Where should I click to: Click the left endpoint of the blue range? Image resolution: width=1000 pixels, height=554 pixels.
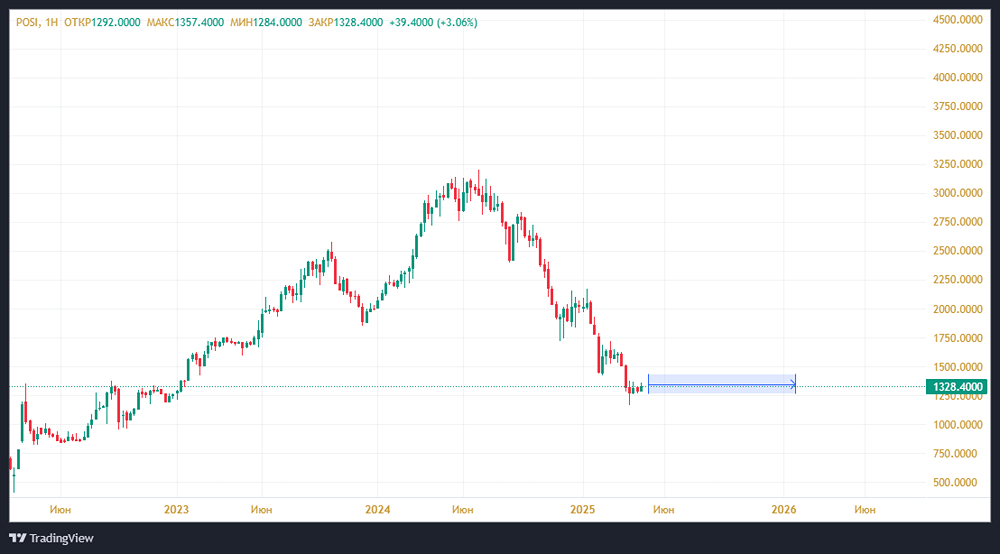pyautogui.click(x=649, y=383)
